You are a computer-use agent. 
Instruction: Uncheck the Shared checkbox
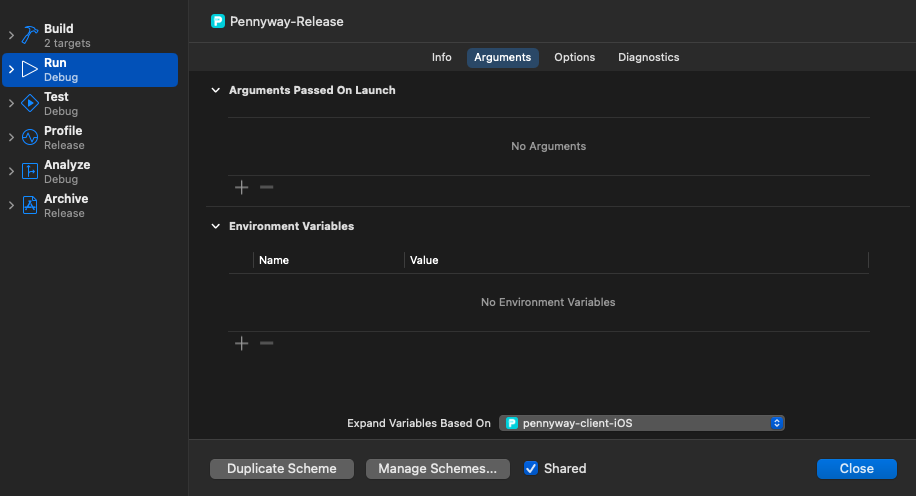coord(530,468)
